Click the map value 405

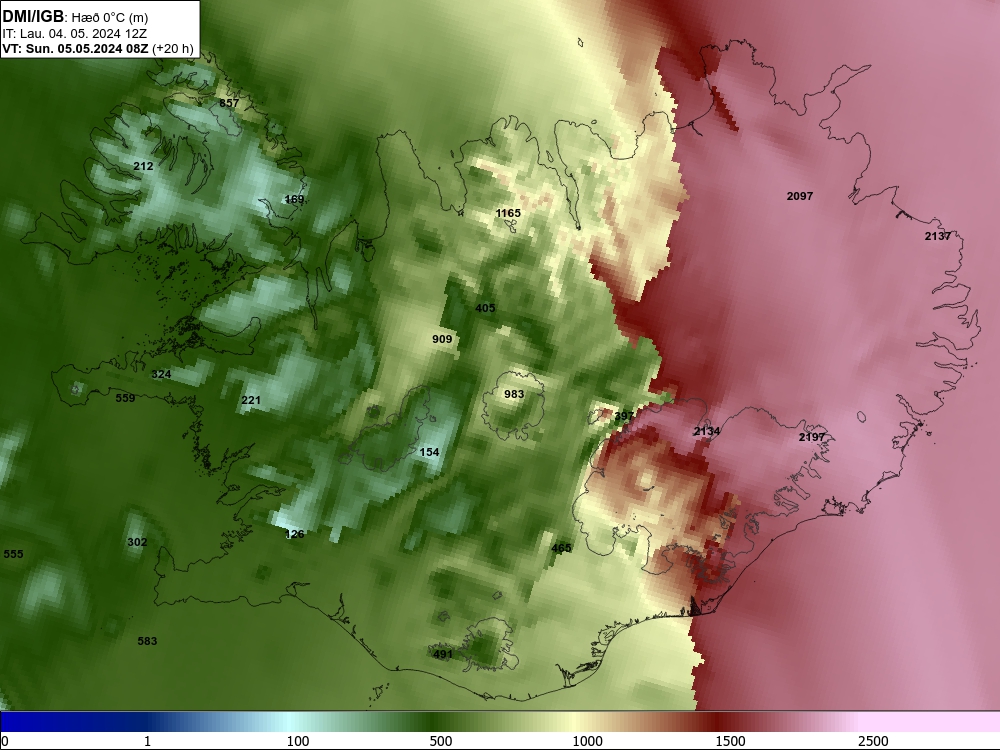(485, 308)
